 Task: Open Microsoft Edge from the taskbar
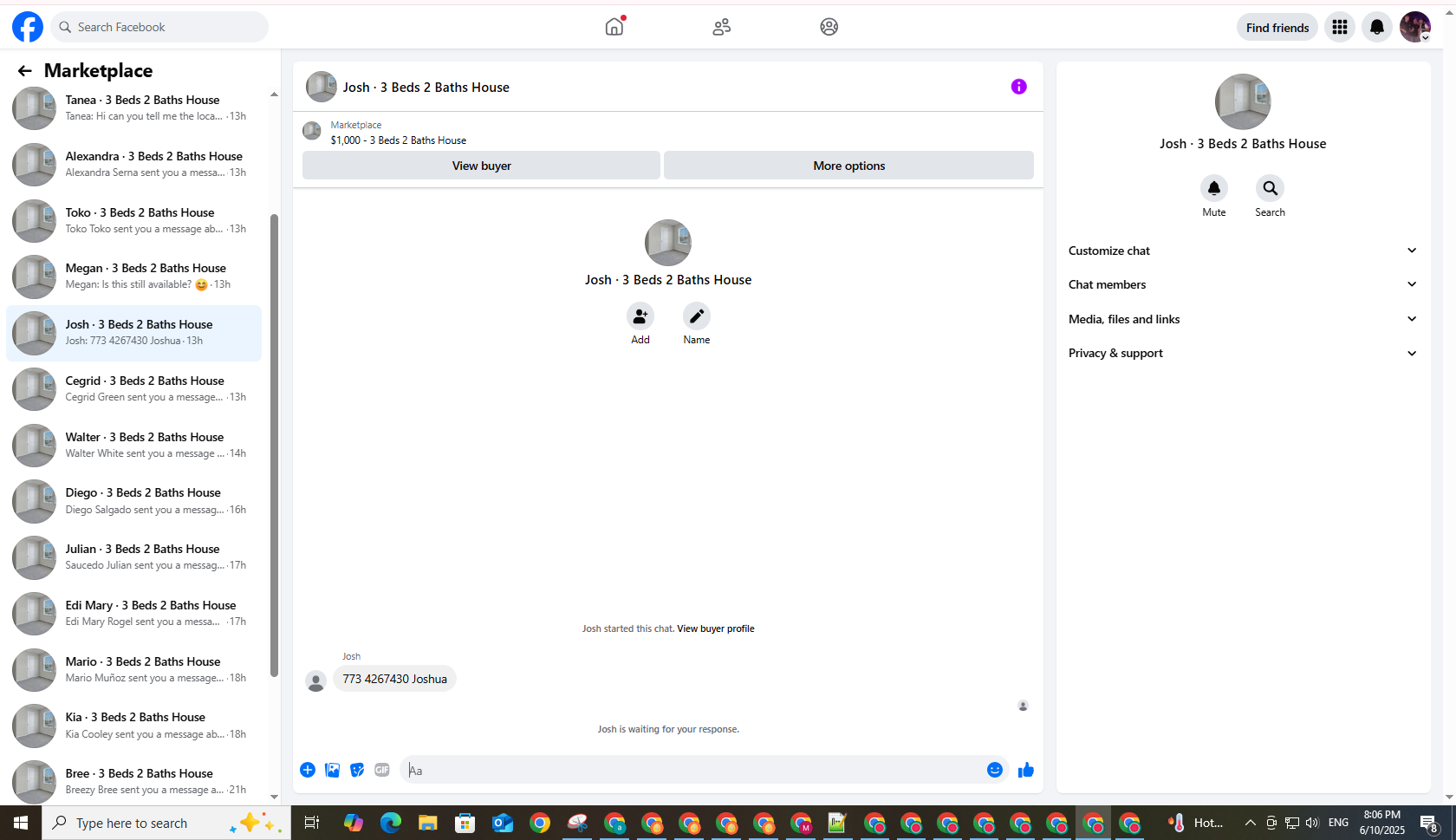391,823
